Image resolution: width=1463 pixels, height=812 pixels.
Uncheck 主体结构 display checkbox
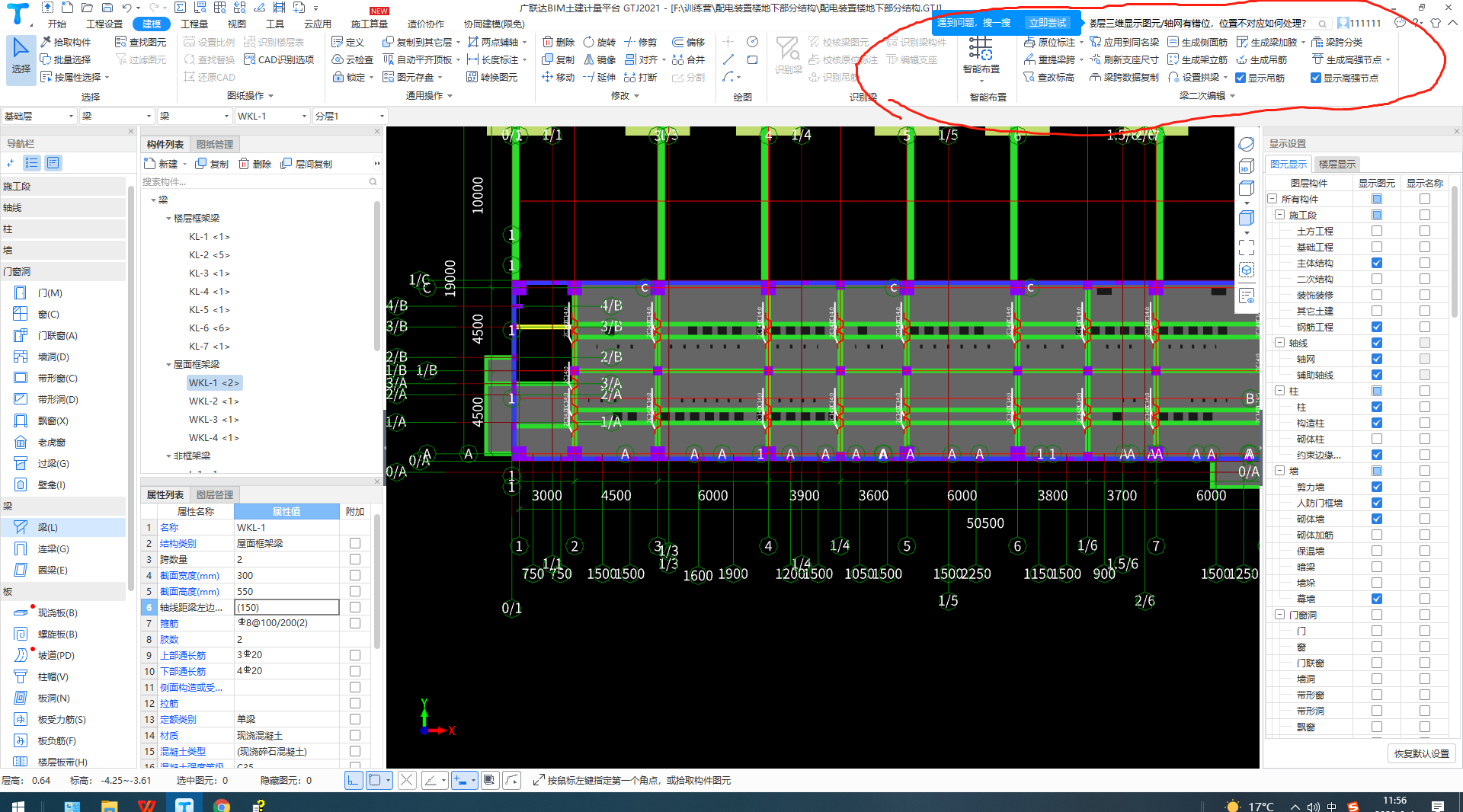tap(1377, 263)
